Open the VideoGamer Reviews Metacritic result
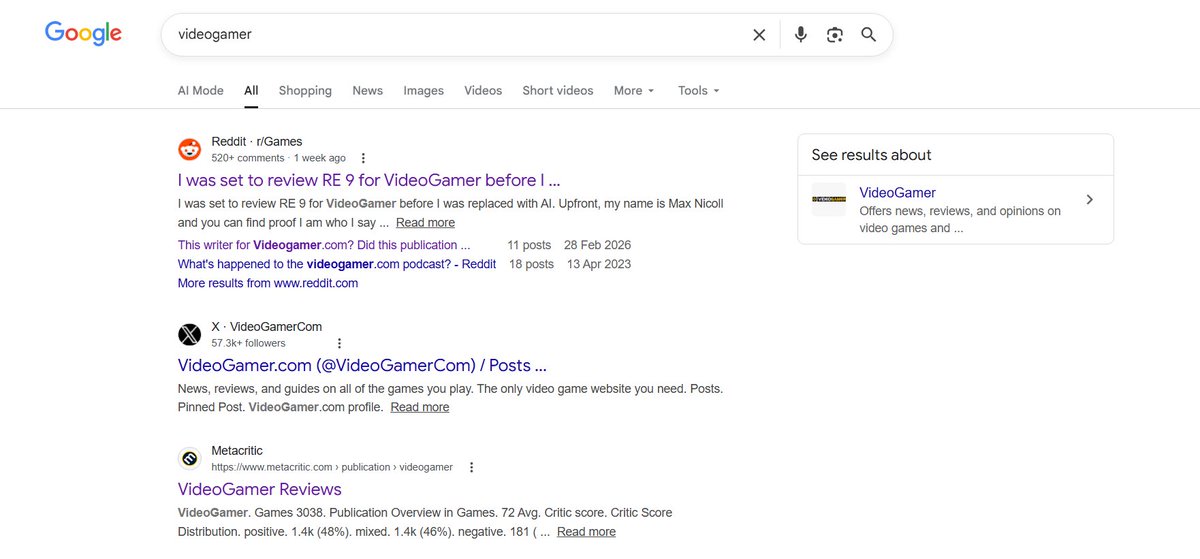 click(x=260, y=489)
